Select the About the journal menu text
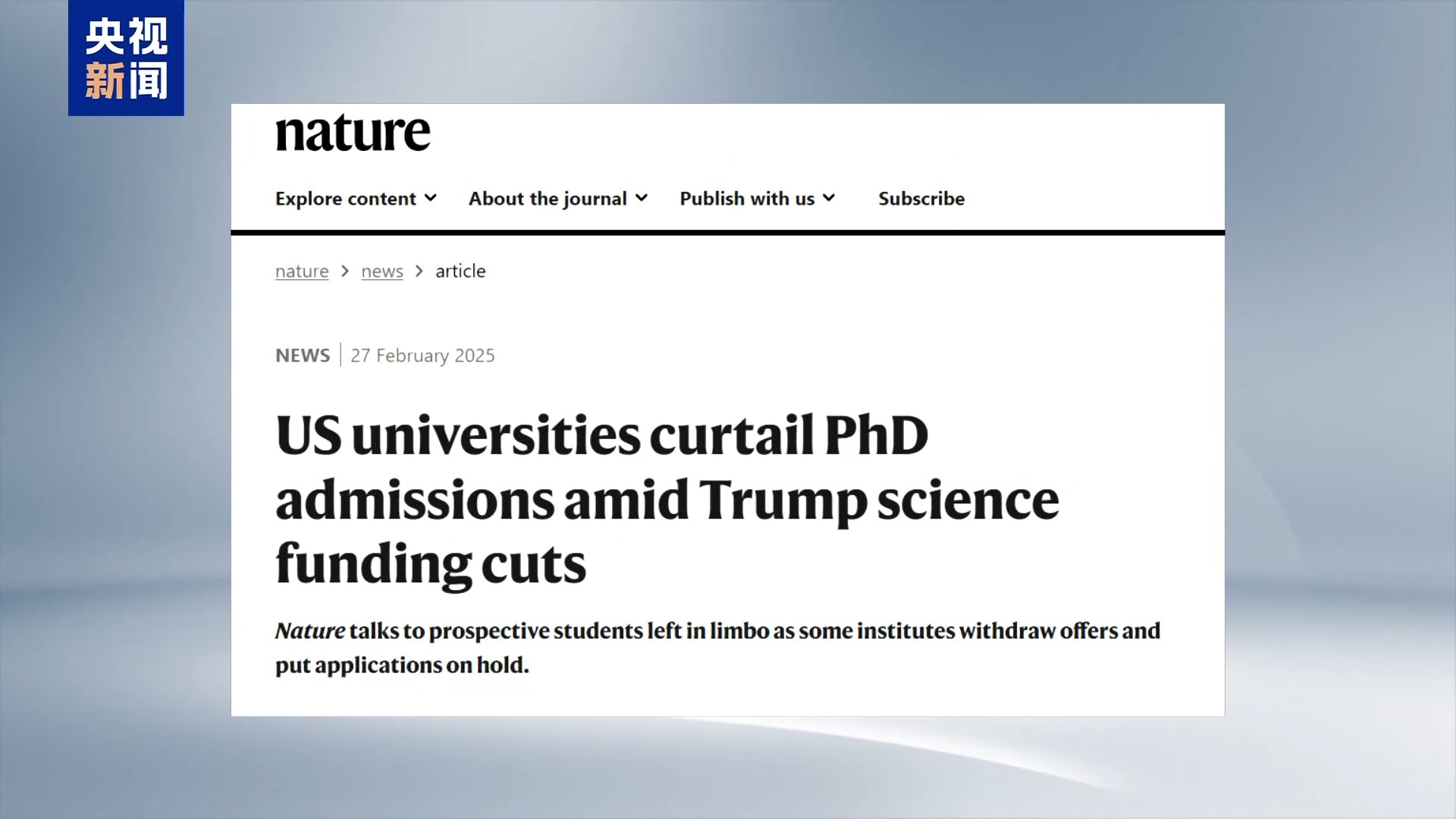The height and width of the screenshot is (819, 1456). click(x=547, y=199)
